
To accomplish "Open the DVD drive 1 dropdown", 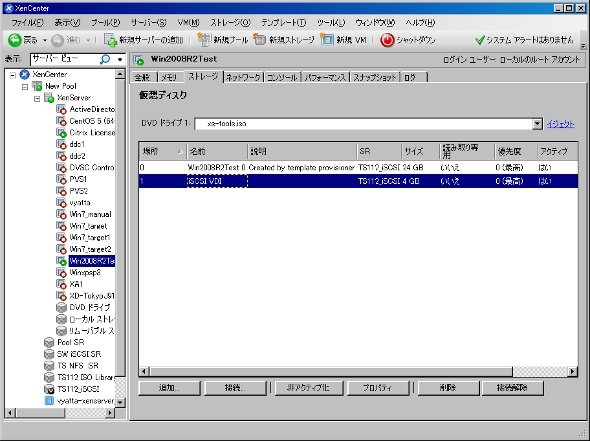I will 537,124.
